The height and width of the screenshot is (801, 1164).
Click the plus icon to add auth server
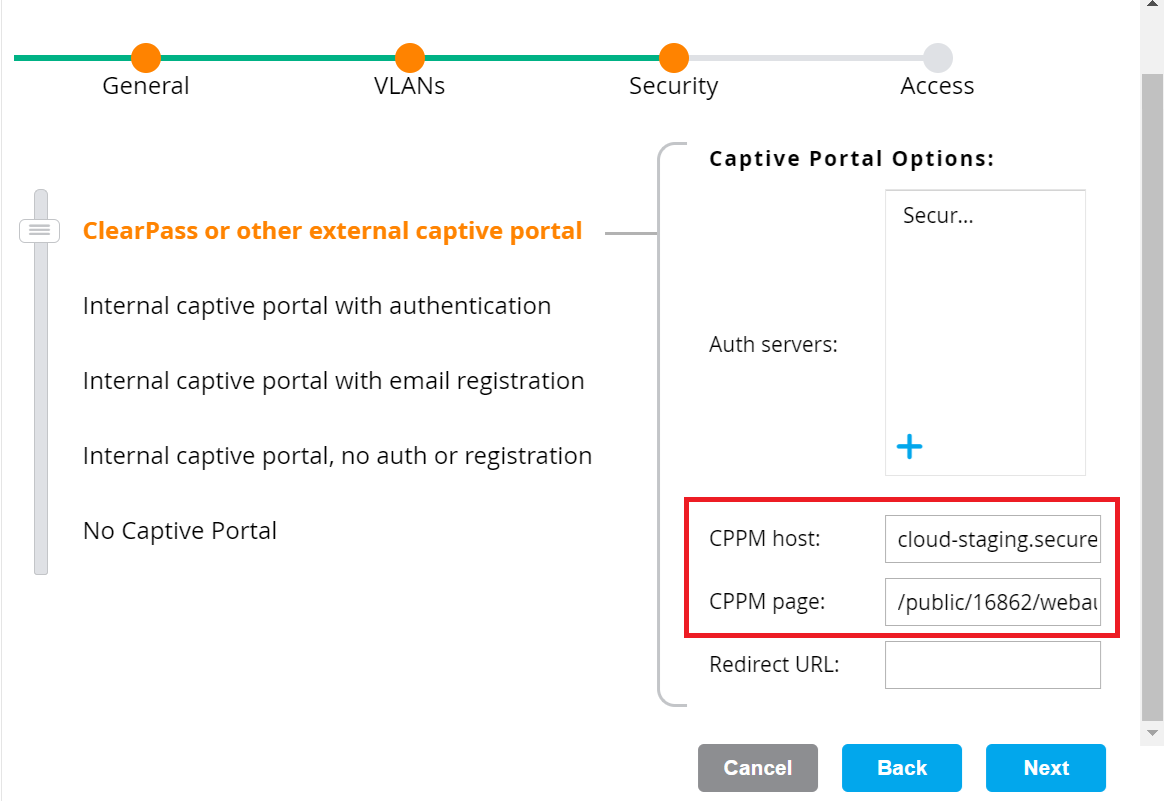pos(909,447)
